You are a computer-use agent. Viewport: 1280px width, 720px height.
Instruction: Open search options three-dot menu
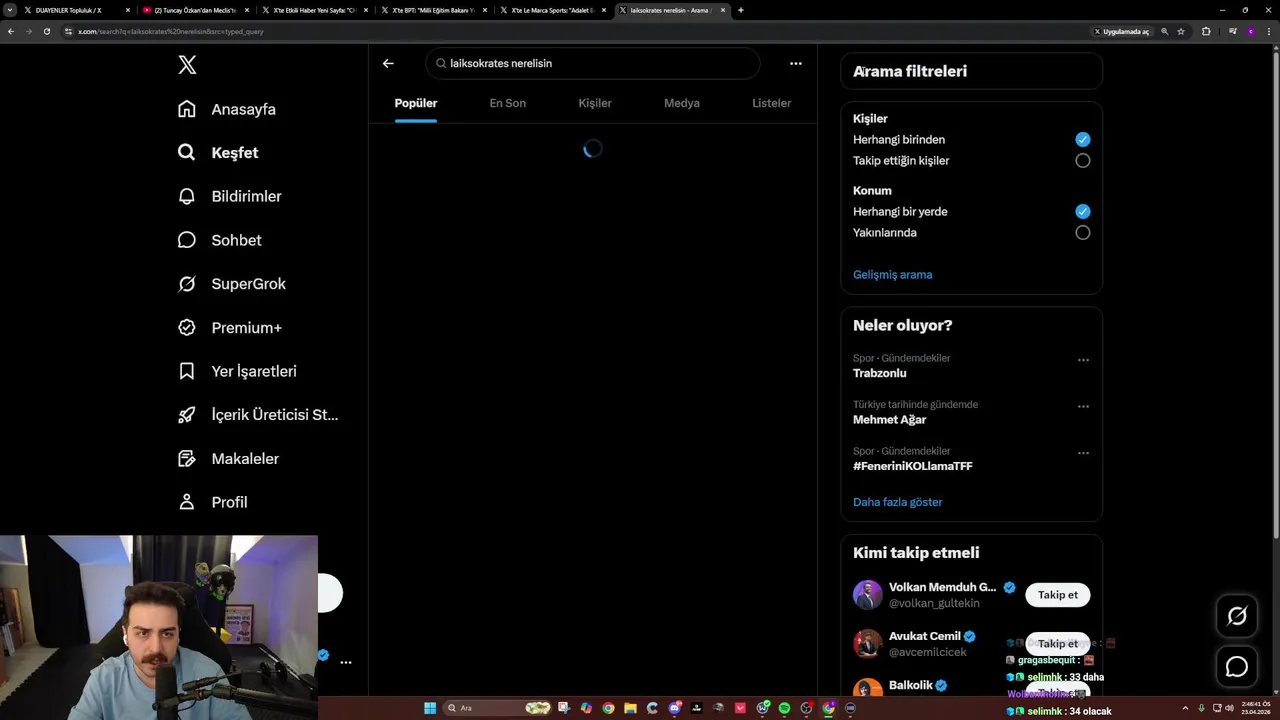[x=796, y=63]
